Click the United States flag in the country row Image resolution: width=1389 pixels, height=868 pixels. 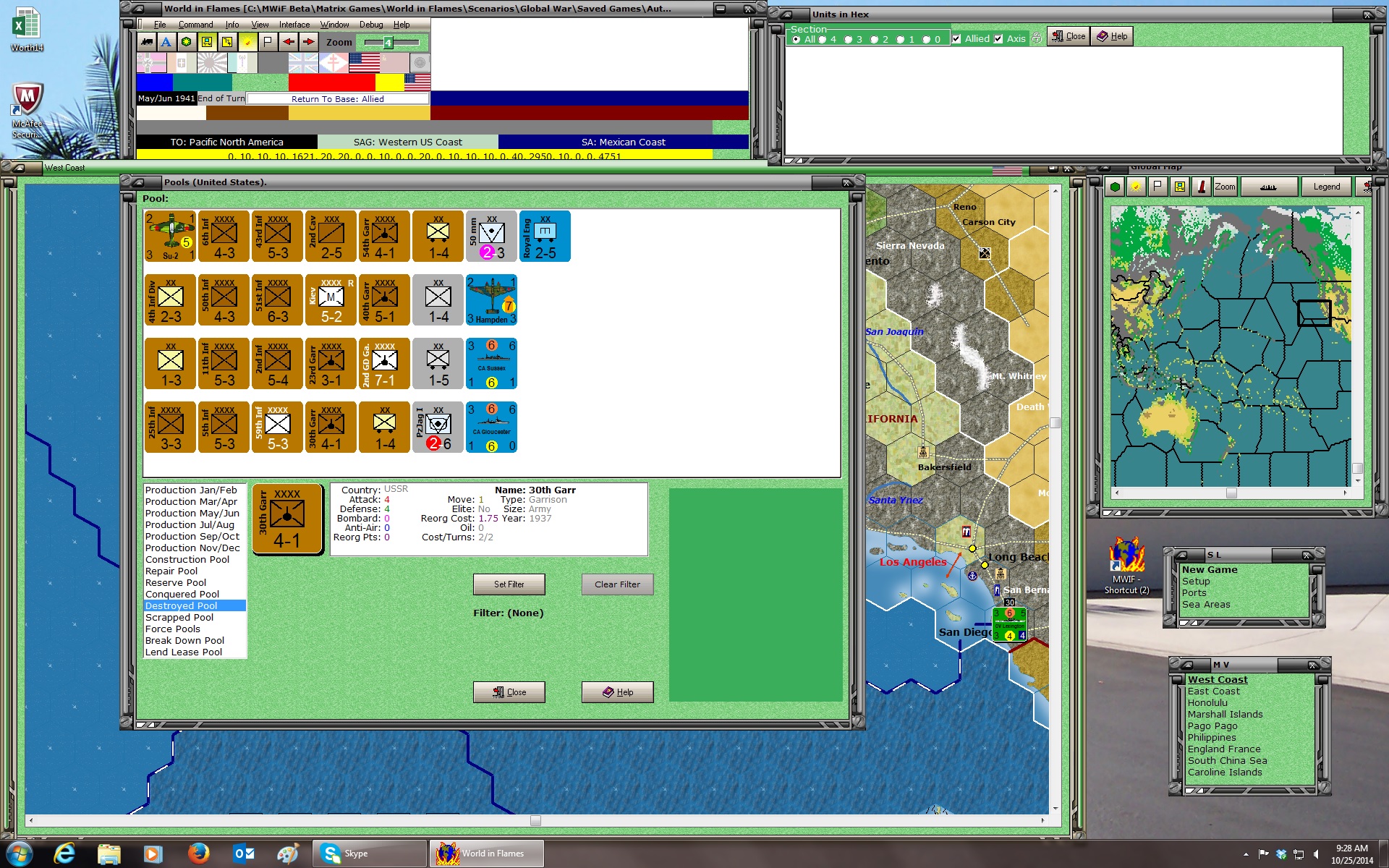(364, 64)
